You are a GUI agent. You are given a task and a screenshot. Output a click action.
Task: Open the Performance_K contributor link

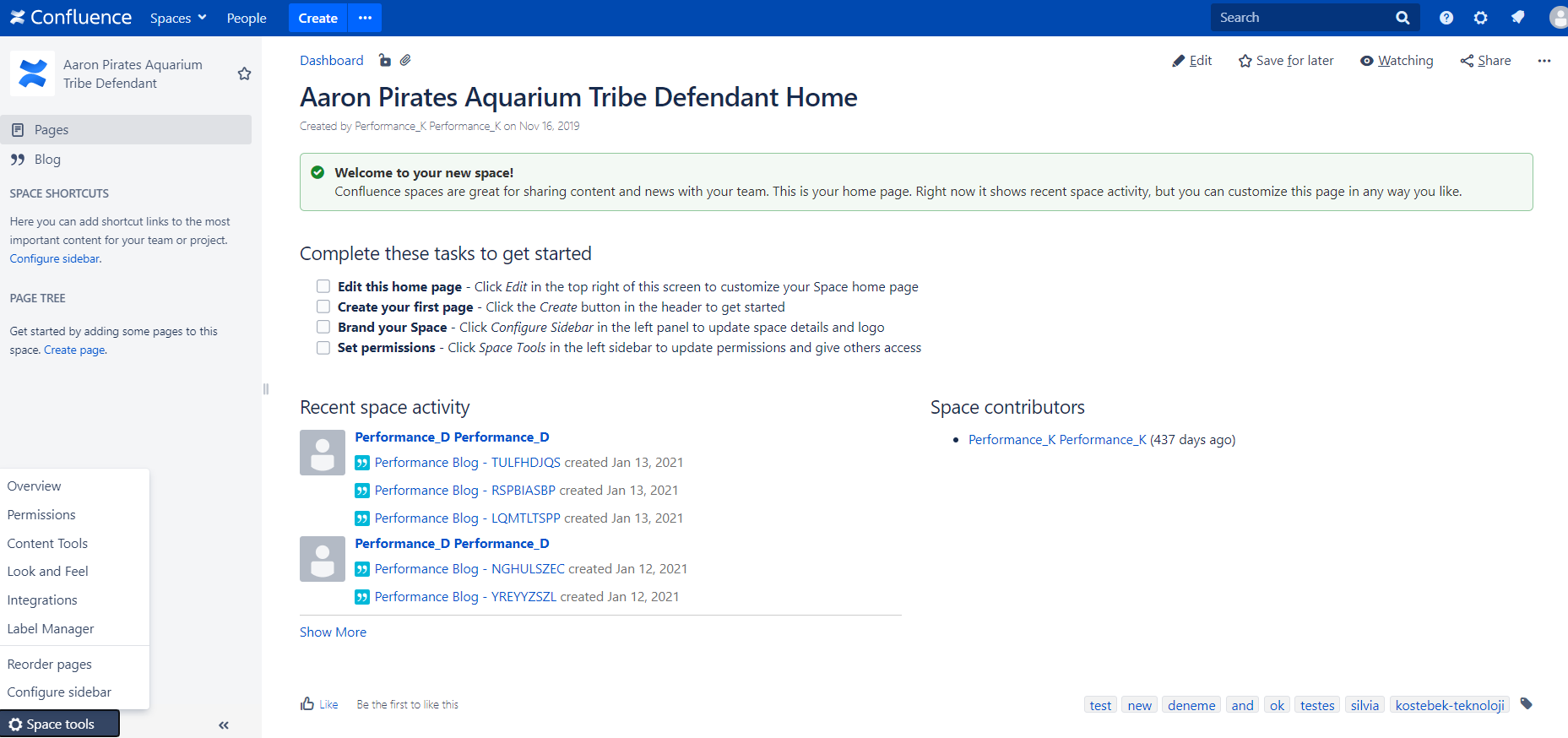tap(1057, 440)
